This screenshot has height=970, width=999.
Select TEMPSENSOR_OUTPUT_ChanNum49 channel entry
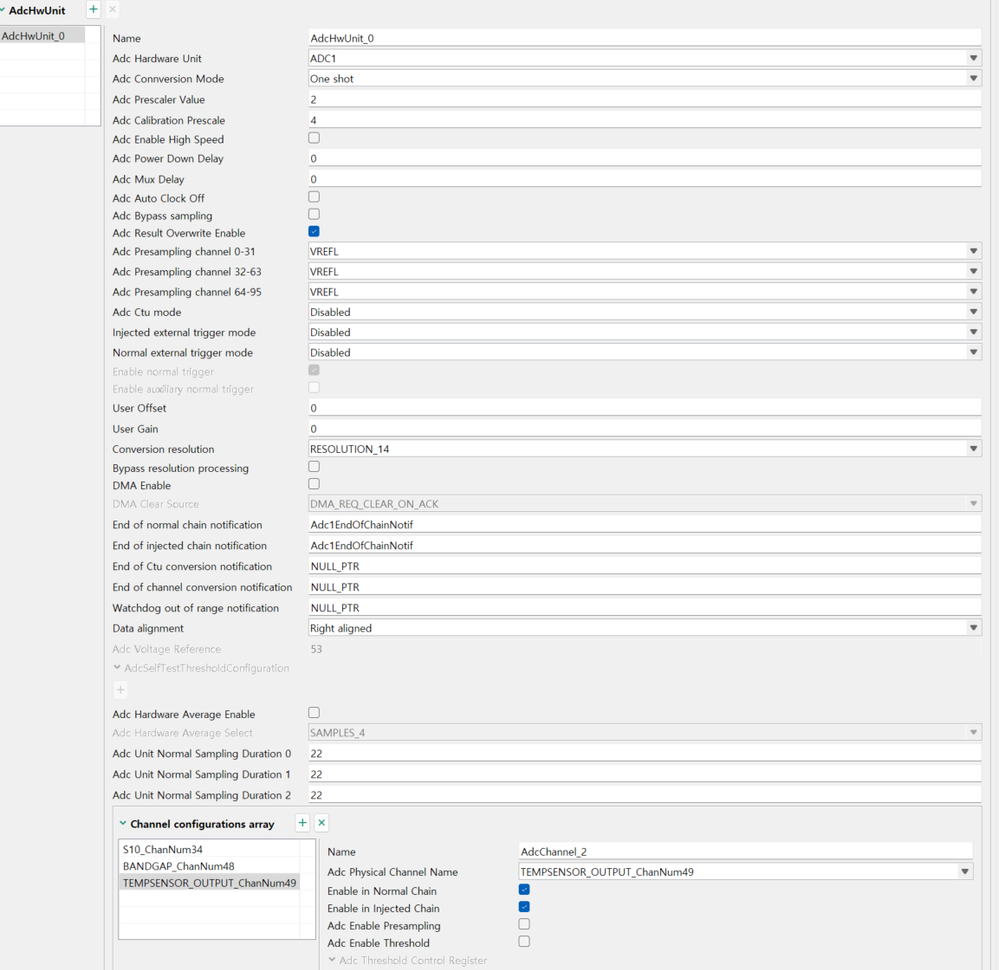210,883
